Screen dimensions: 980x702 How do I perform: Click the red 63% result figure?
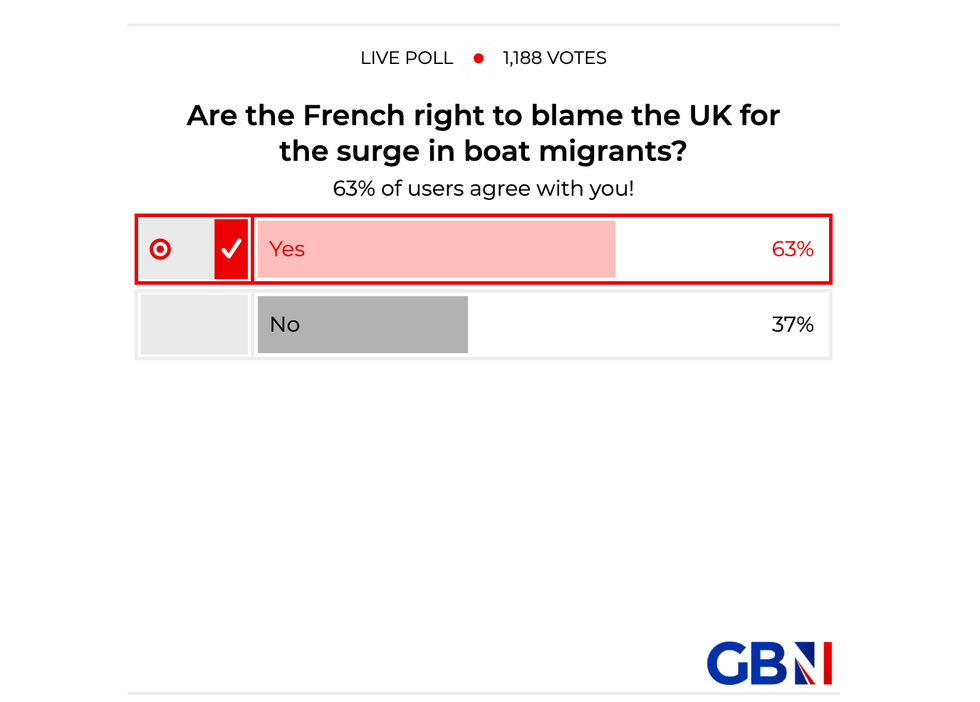click(792, 249)
